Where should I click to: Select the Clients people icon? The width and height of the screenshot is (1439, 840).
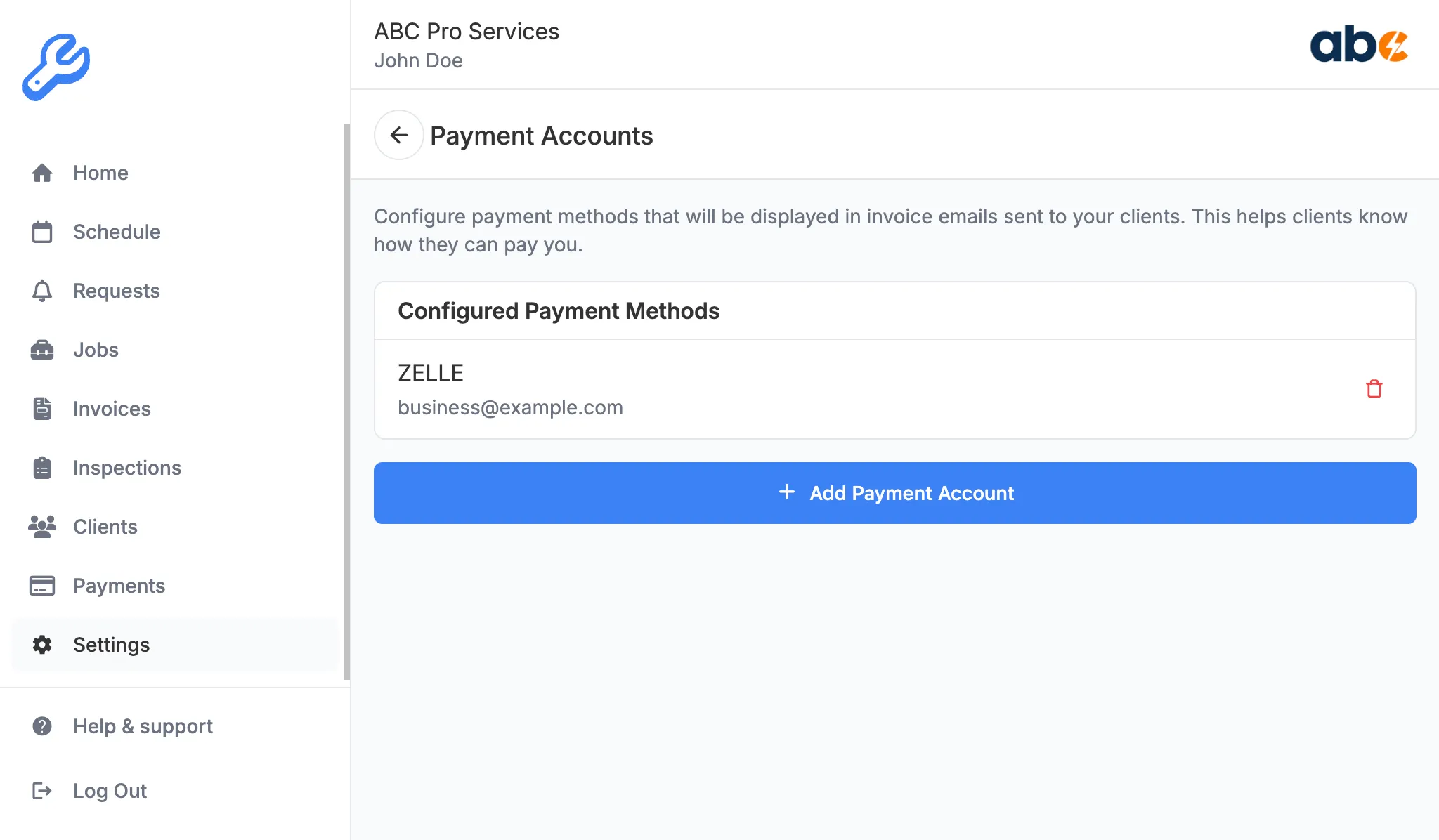pyautogui.click(x=42, y=527)
